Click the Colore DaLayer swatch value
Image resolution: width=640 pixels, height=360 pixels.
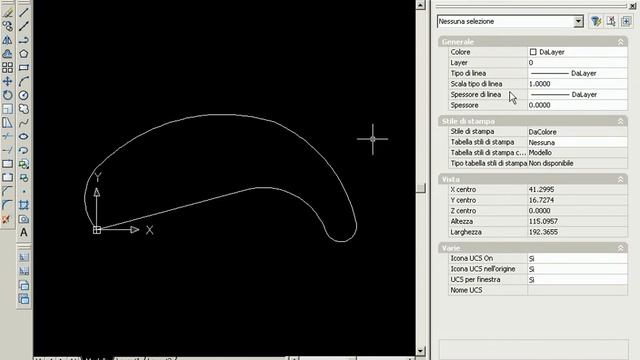[x=578, y=52]
